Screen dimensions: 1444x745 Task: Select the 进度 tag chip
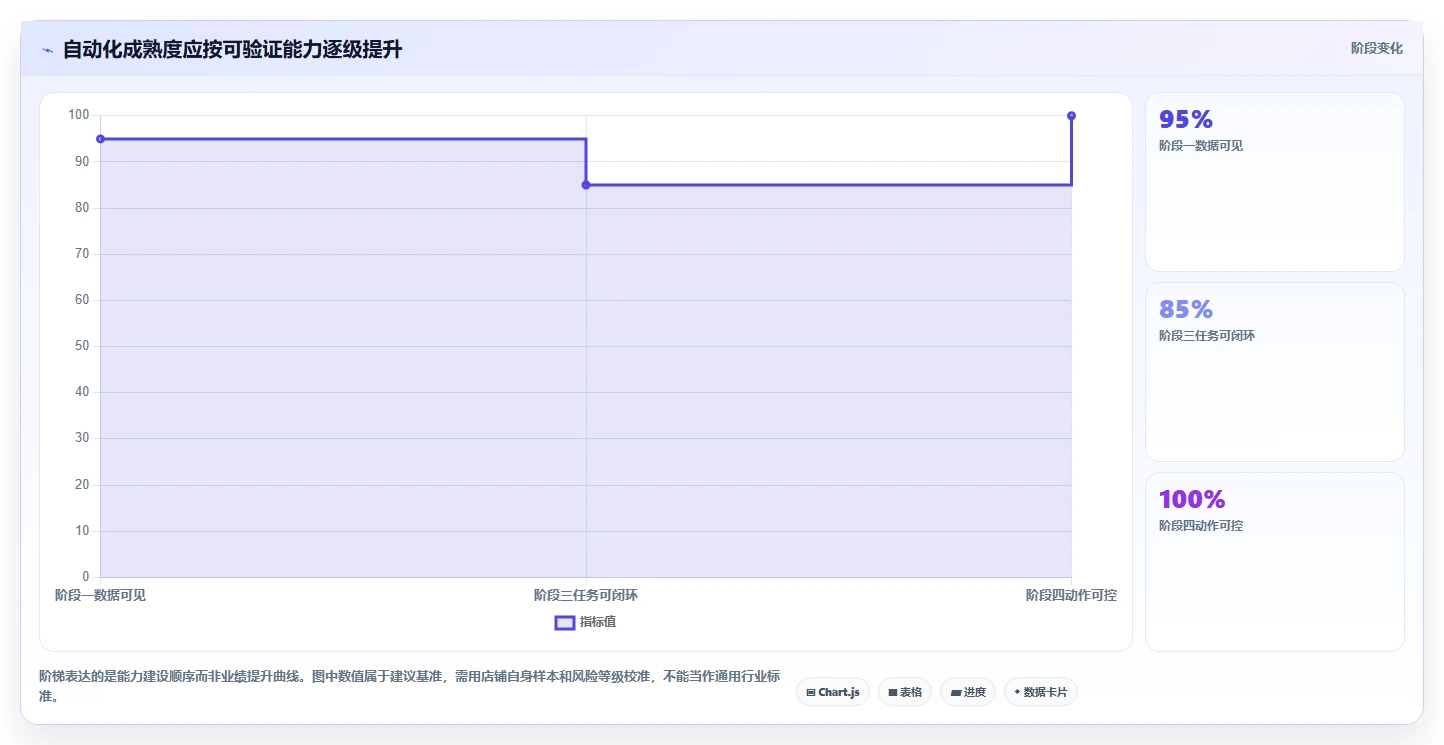coord(968,692)
